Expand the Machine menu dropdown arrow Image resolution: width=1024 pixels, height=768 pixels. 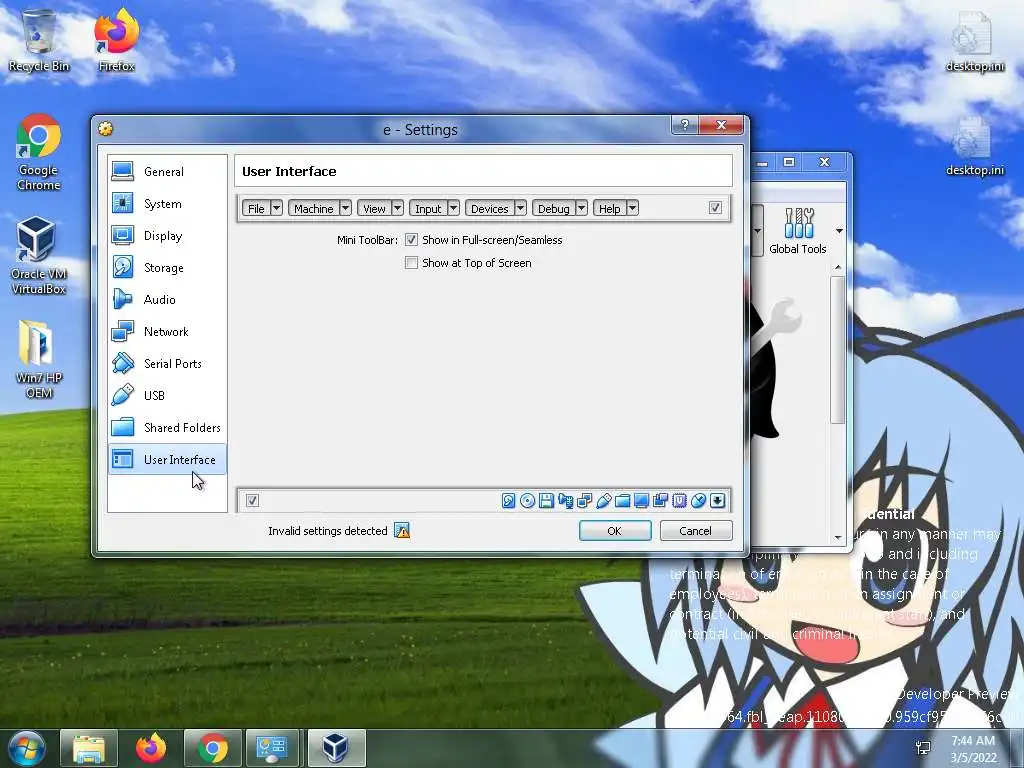345,208
